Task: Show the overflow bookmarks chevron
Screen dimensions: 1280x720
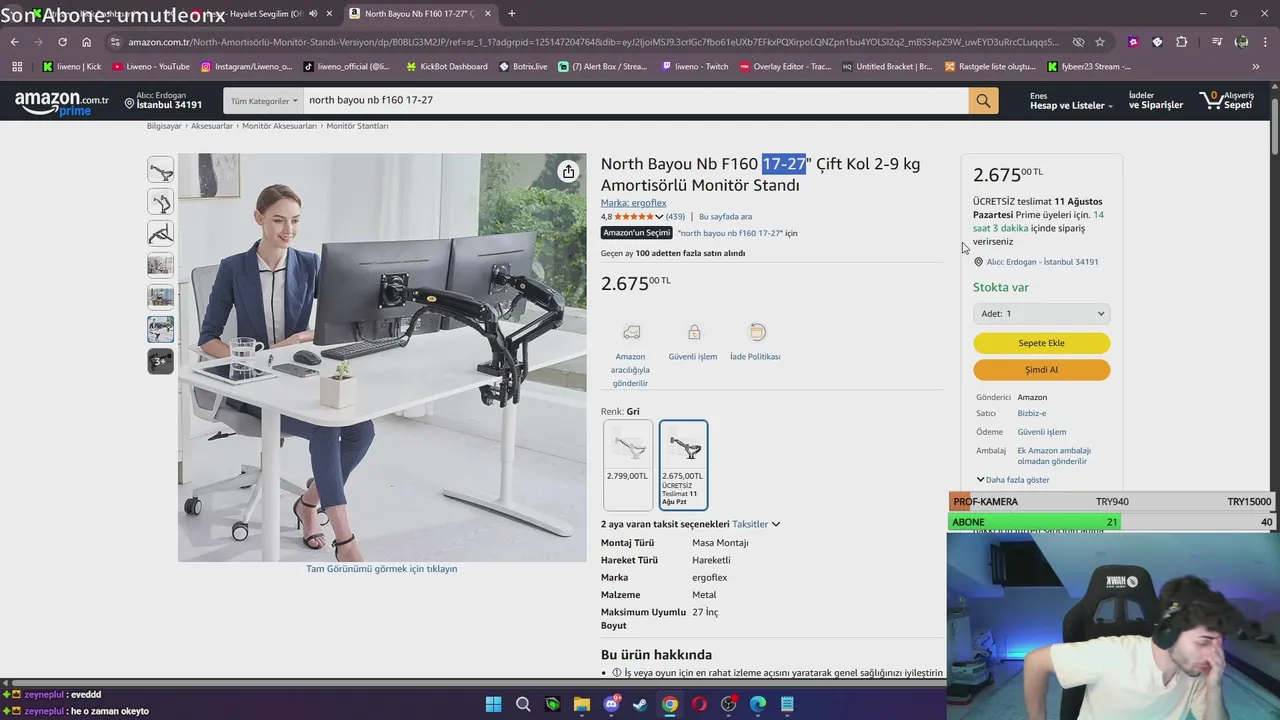Action: pyautogui.click(x=1256, y=67)
